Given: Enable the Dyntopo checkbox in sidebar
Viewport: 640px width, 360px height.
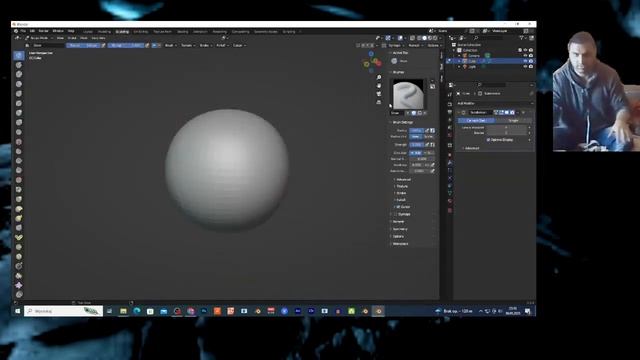Looking at the screenshot, I should pos(396,214).
